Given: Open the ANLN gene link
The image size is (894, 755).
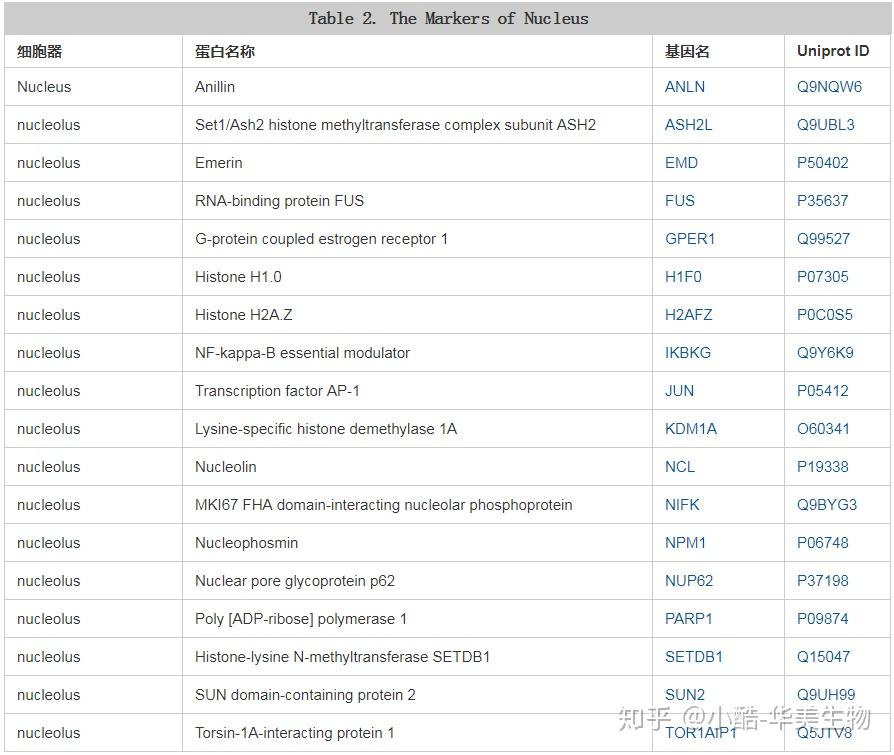Looking at the screenshot, I should click(685, 87).
